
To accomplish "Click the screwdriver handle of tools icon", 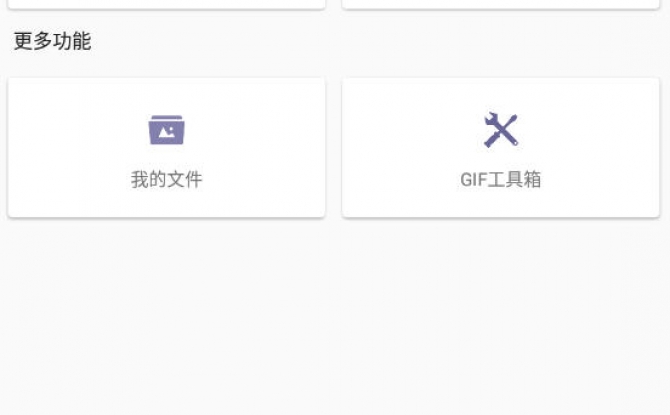I will (491, 141).
